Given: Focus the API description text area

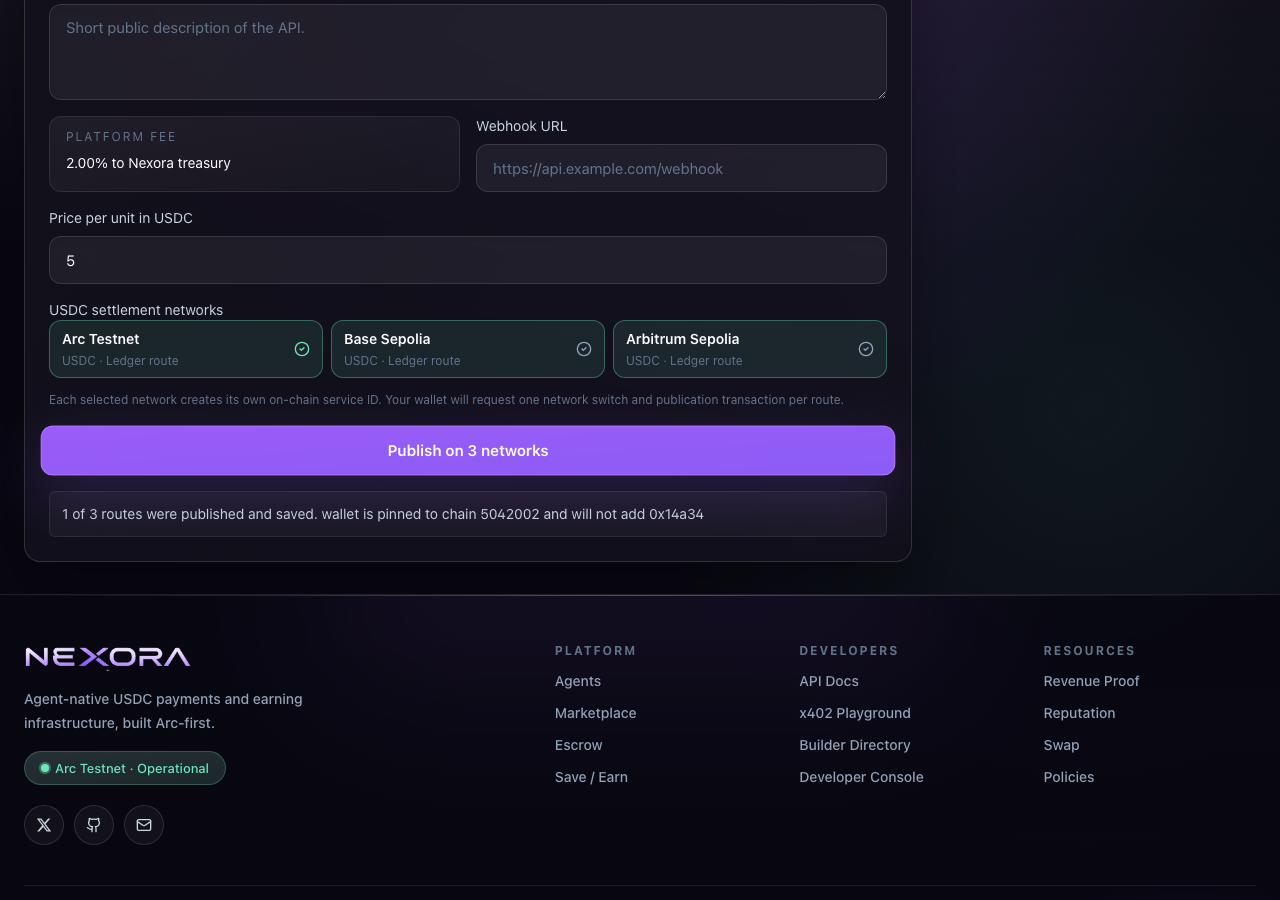Looking at the screenshot, I should [x=468, y=52].
